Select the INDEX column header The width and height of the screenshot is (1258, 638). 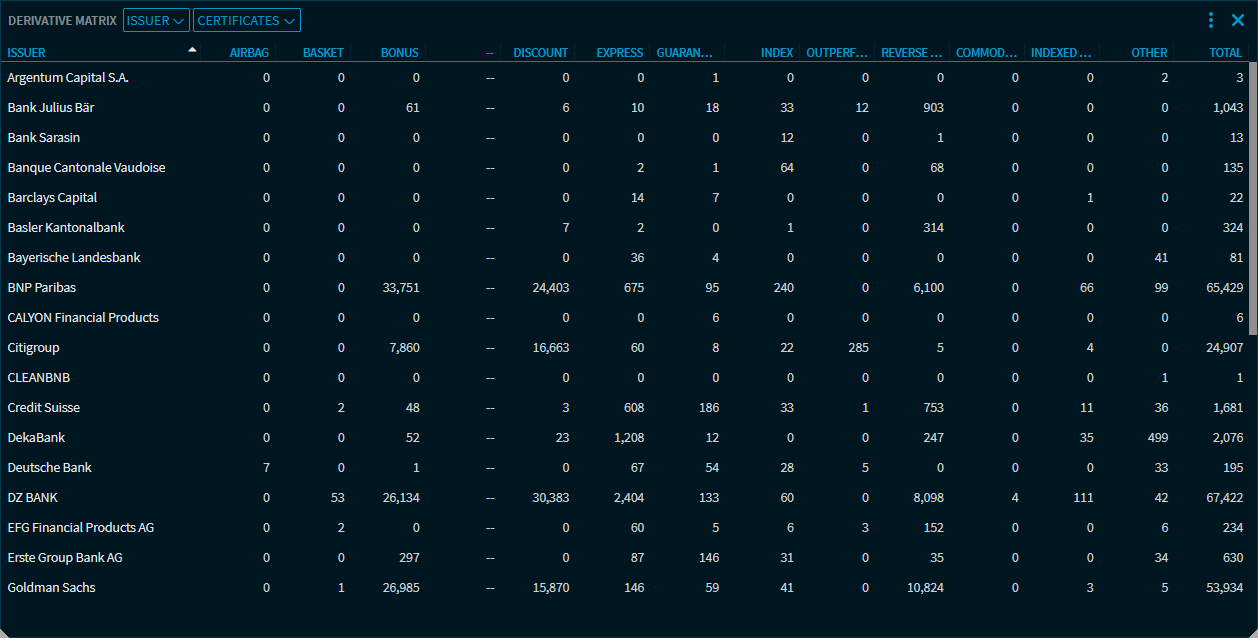click(x=777, y=53)
